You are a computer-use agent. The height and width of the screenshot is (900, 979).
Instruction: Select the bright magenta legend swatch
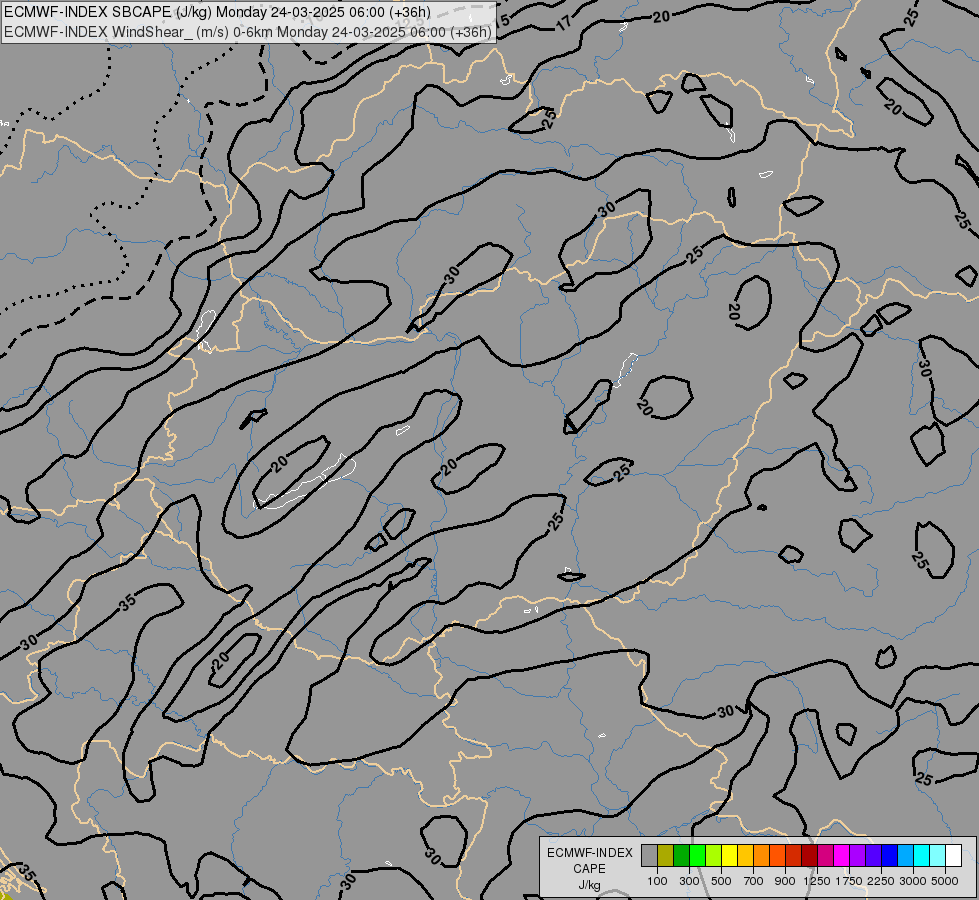pos(842,855)
